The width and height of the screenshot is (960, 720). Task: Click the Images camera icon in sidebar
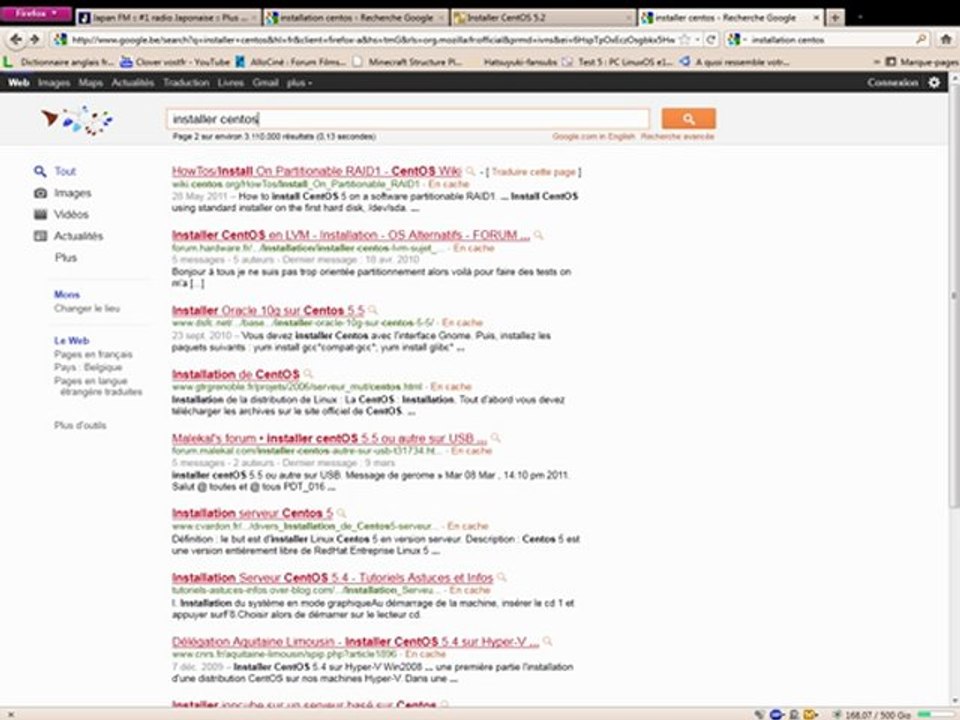[x=40, y=193]
